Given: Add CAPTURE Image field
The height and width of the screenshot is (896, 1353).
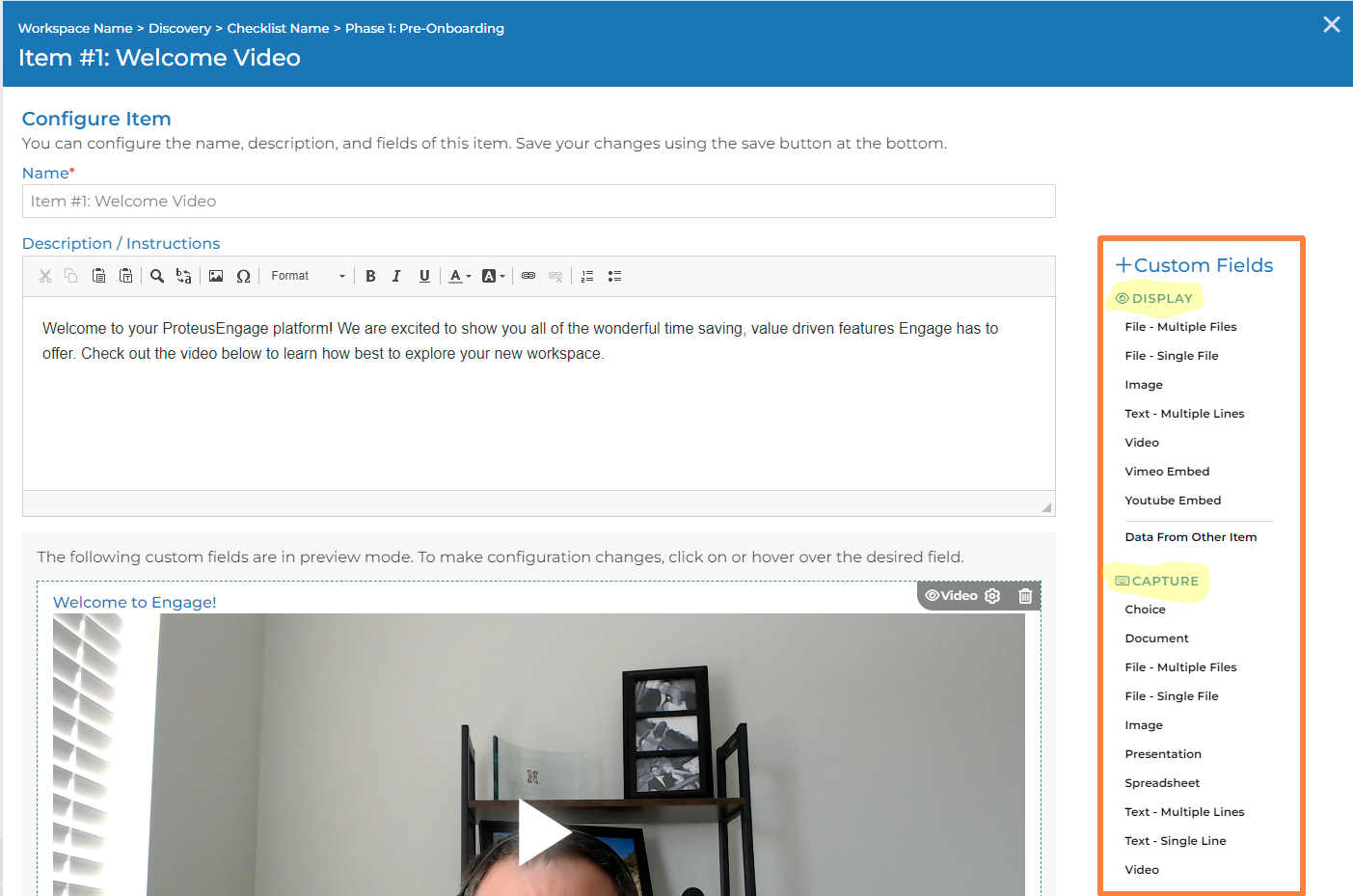Looking at the screenshot, I should point(1144,725).
